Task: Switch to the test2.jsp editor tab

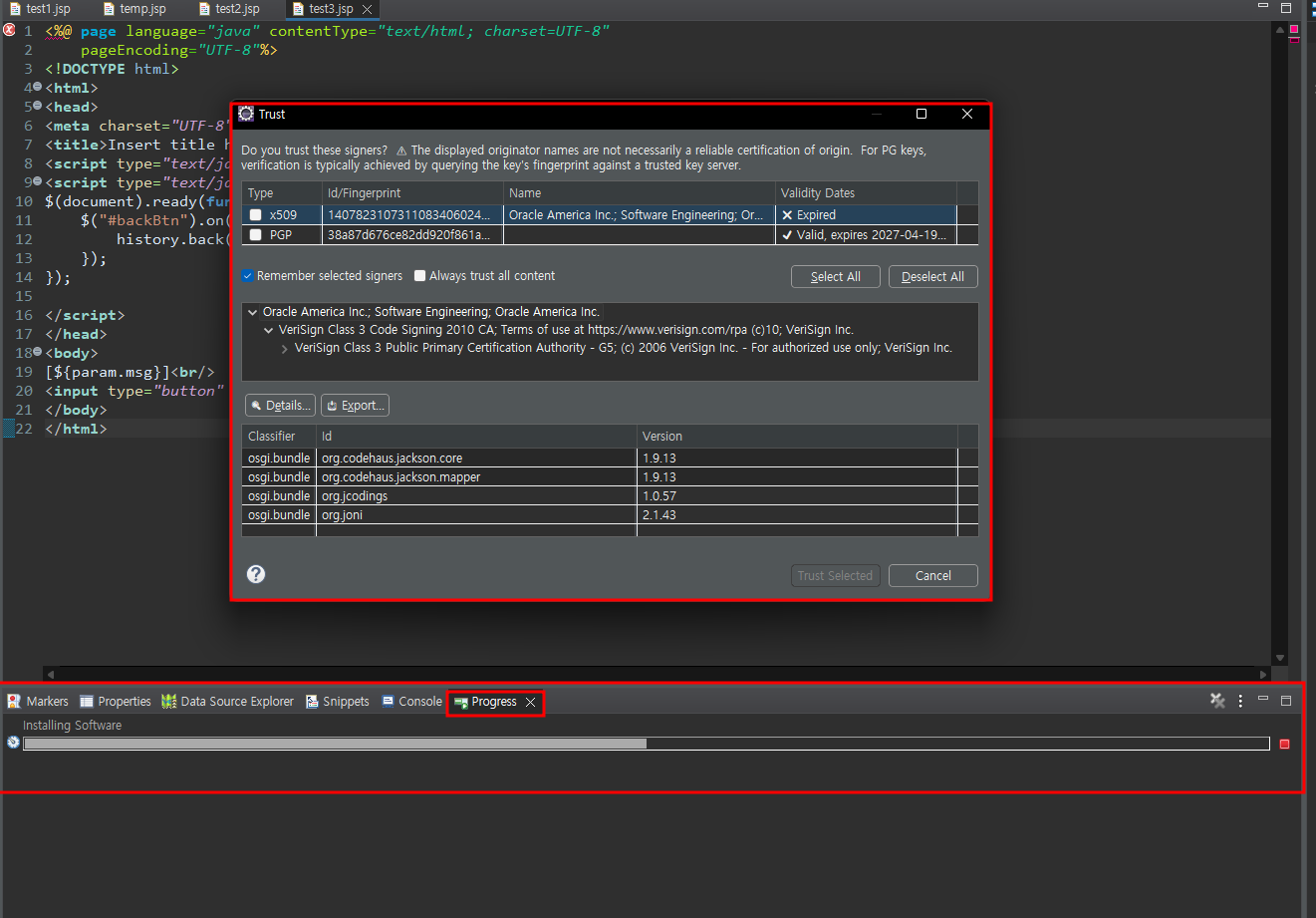Action: click(229, 9)
